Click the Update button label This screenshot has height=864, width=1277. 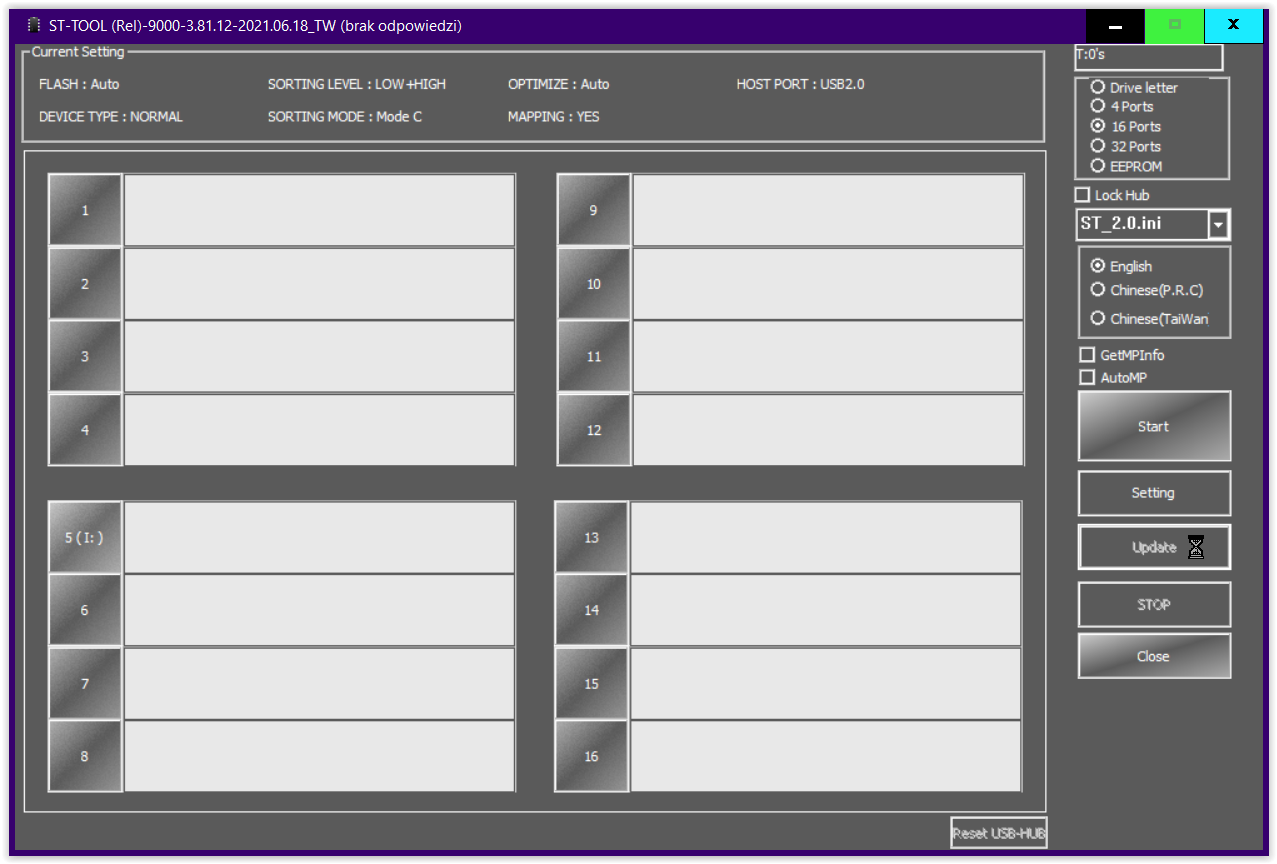click(1154, 547)
